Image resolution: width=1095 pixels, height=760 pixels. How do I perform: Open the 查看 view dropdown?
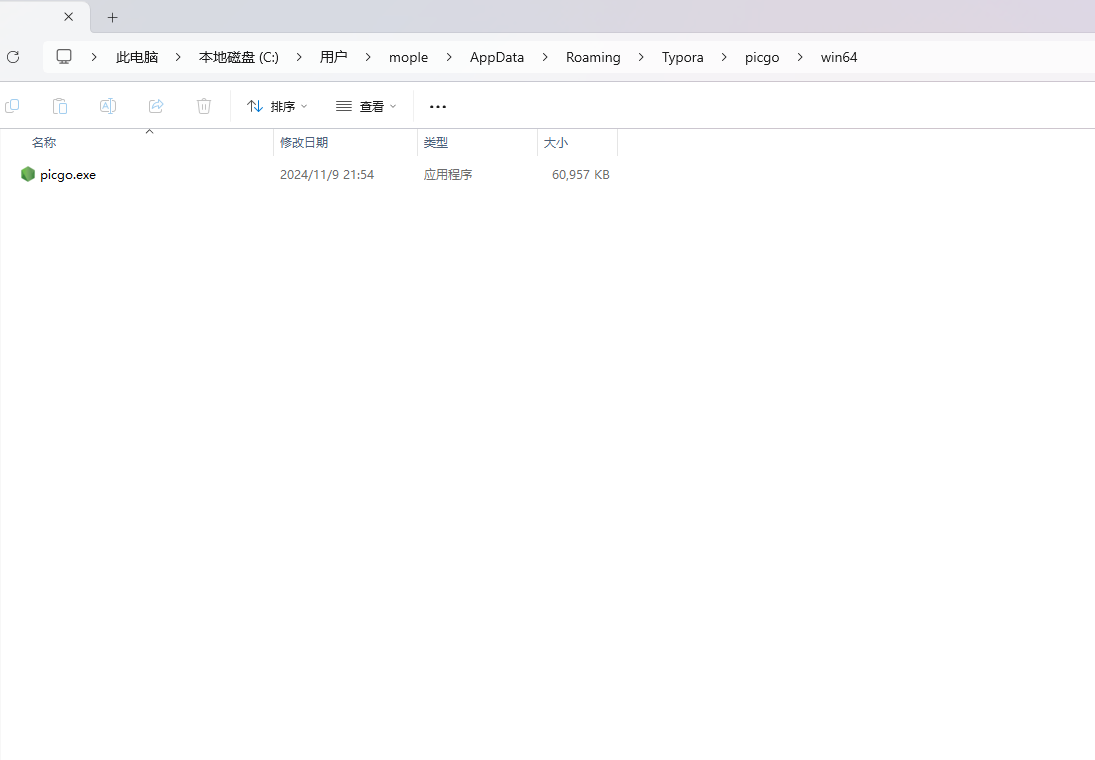tap(366, 106)
